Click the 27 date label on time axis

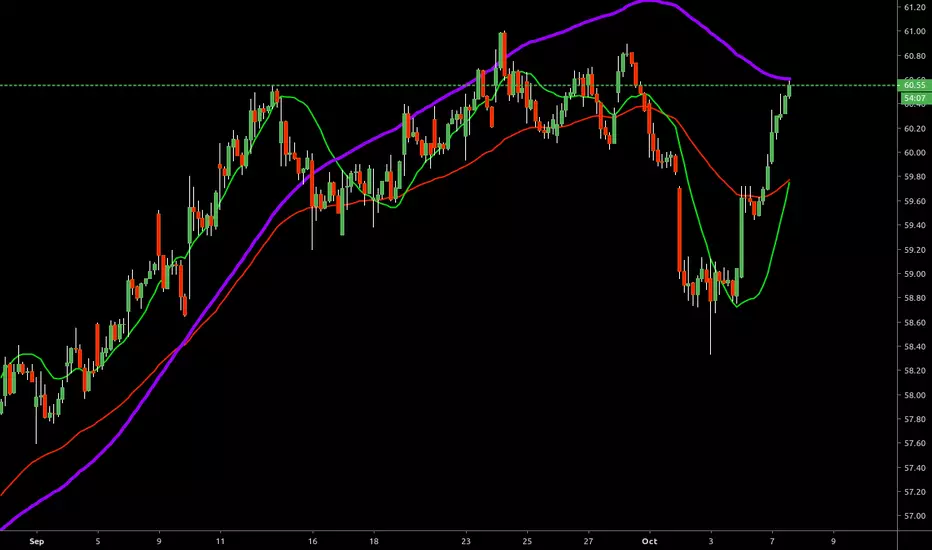(588, 541)
